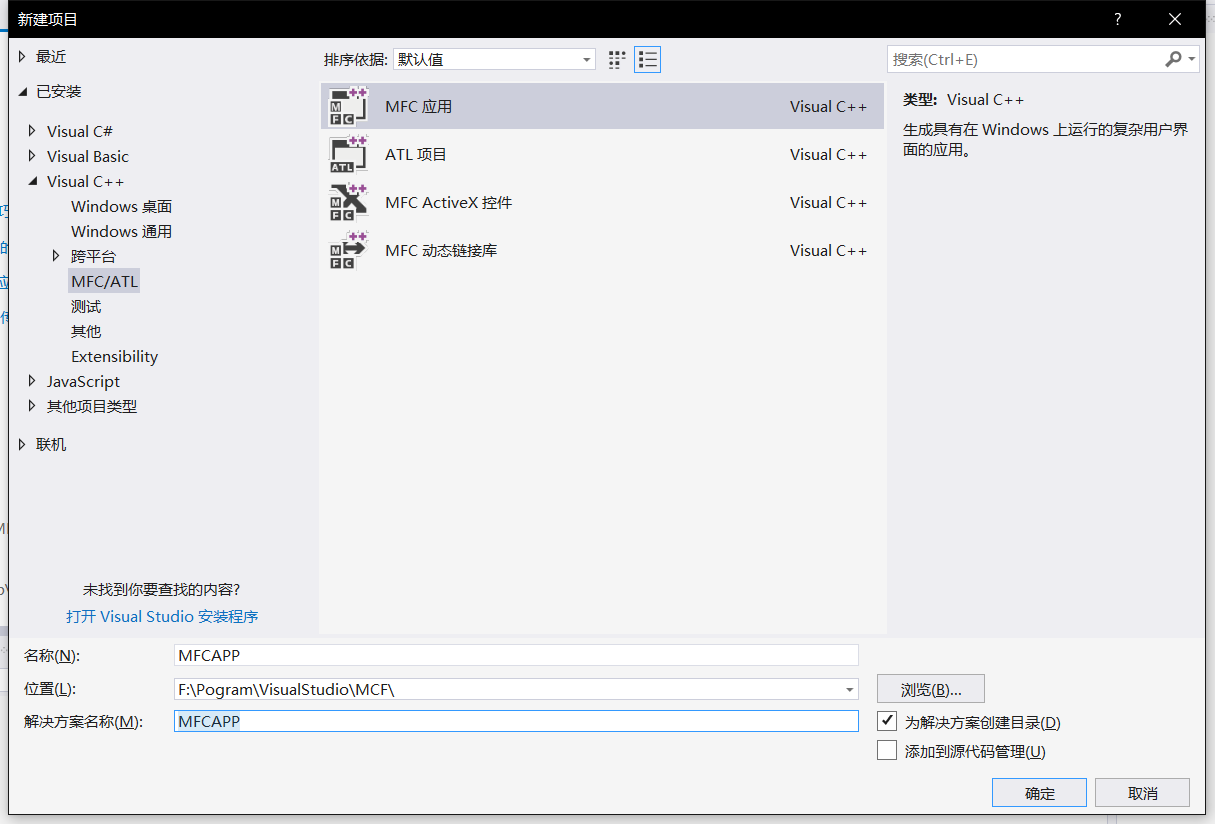Select Extensibility category

pyautogui.click(x=114, y=356)
